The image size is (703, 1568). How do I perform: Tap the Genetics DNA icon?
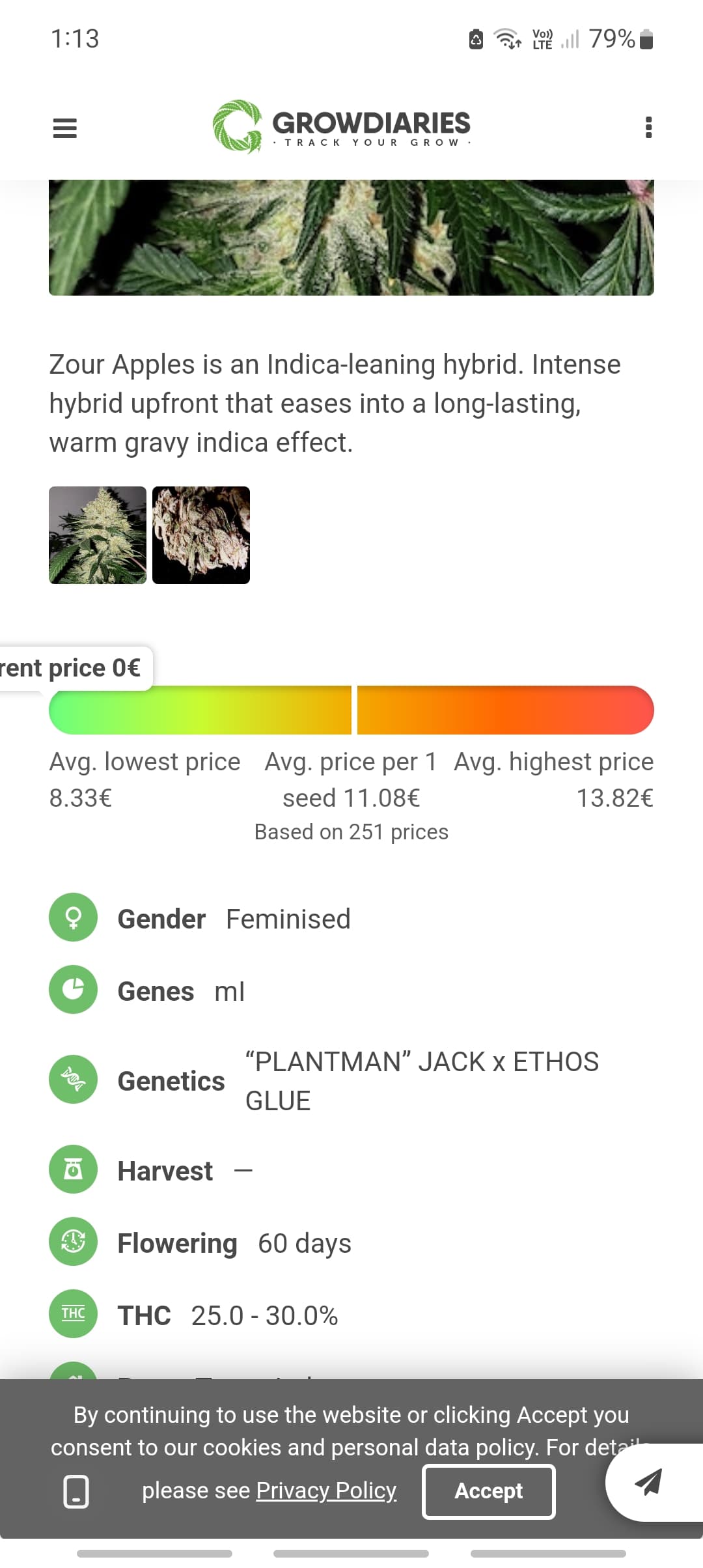pyautogui.click(x=74, y=1080)
